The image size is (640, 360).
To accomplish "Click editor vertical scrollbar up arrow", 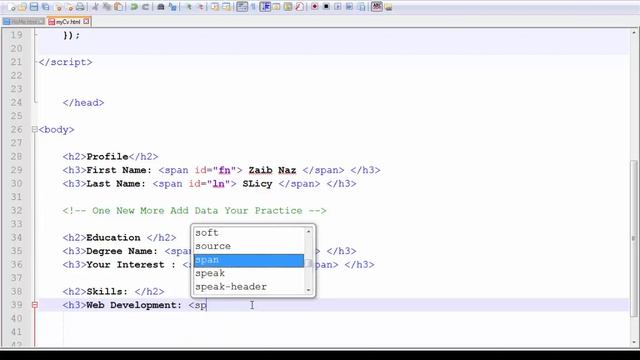I will (x=634, y=32).
